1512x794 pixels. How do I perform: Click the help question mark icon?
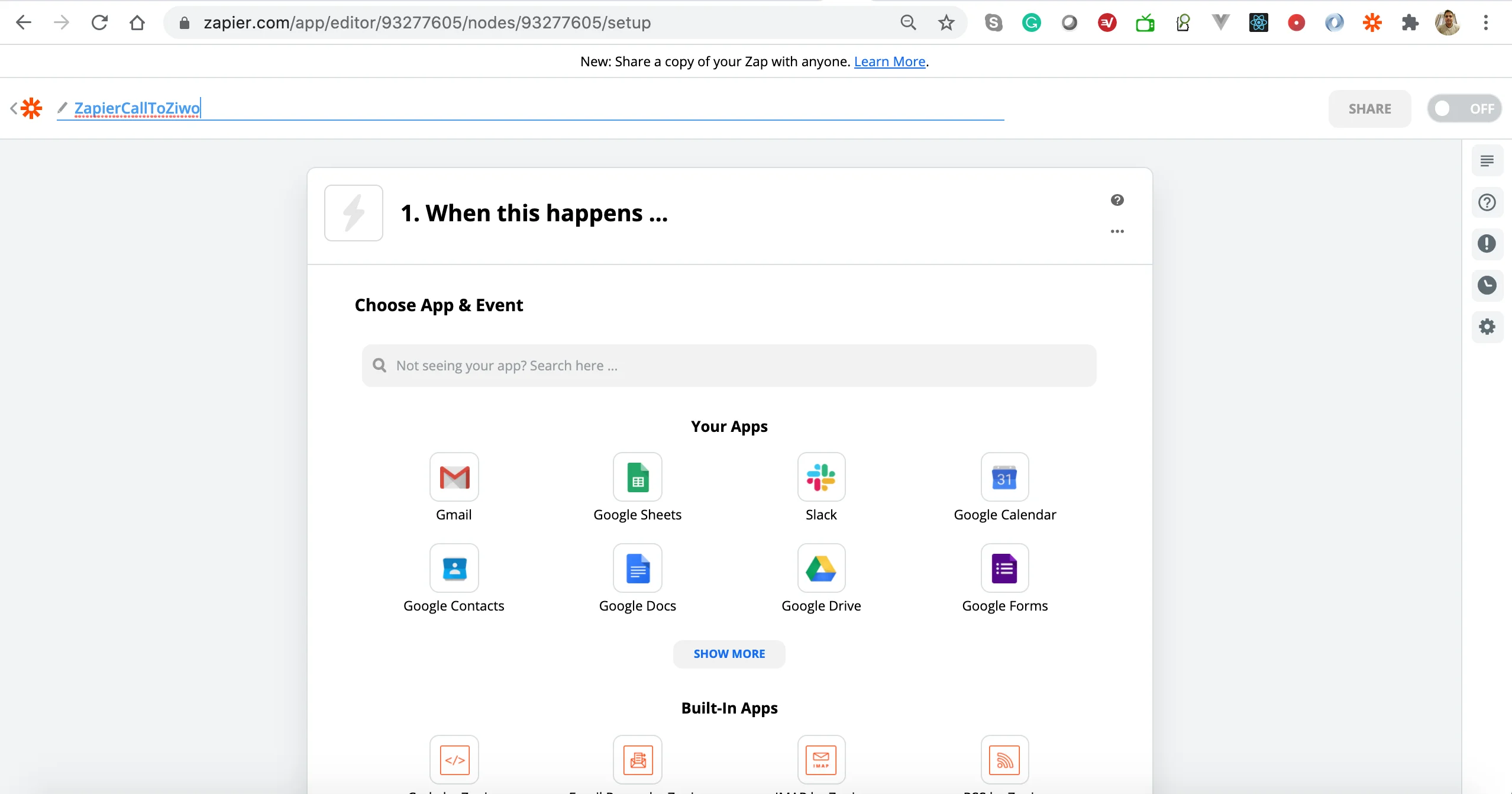[x=1117, y=200]
